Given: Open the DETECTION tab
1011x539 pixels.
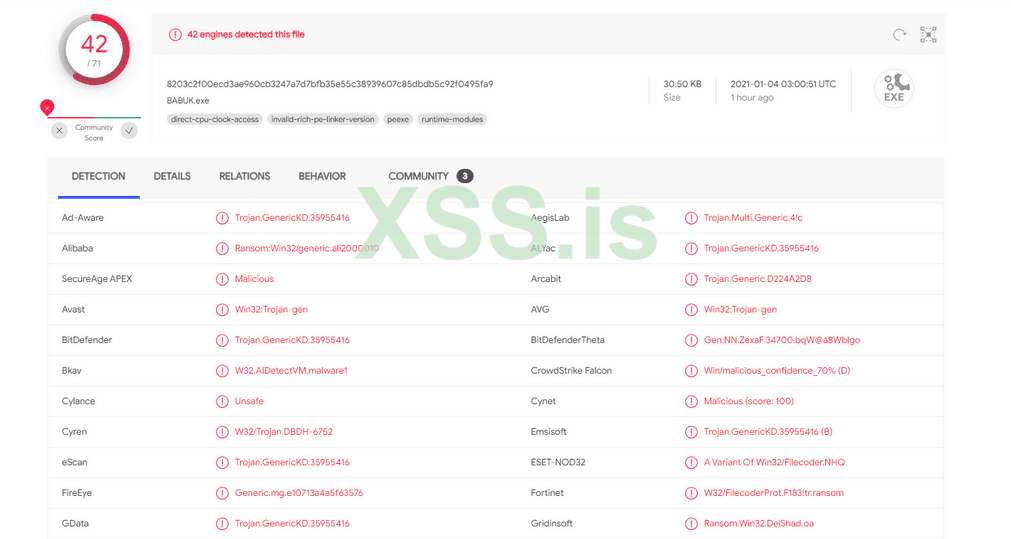Looking at the screenshot, I should (x=99, y=176).
